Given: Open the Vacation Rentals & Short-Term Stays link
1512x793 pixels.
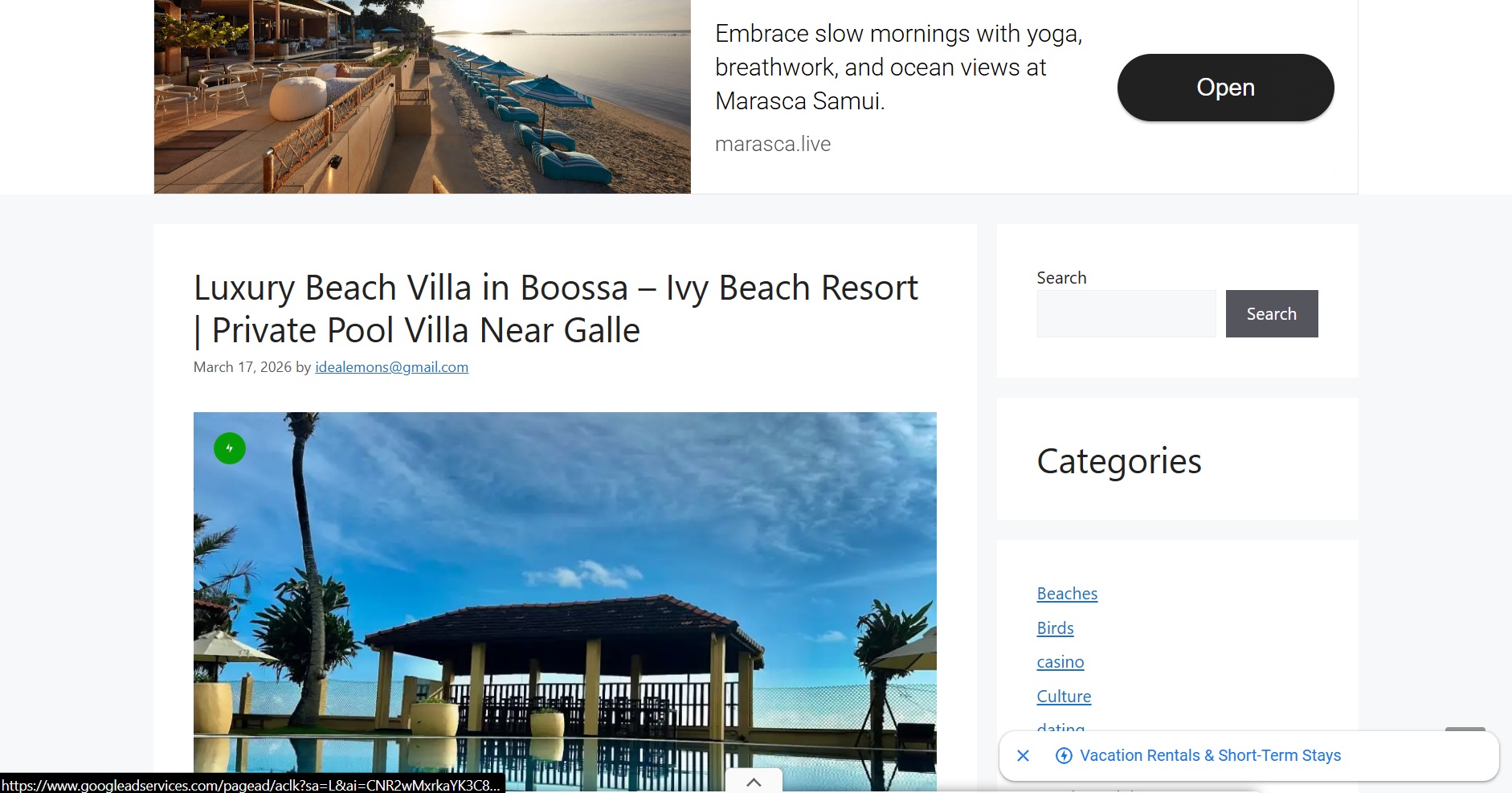Looking at the screenshot, I should coord(1210,755).
